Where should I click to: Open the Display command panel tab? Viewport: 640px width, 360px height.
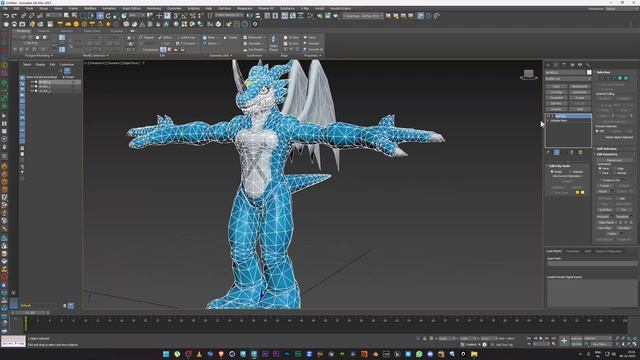tap(580, 65)
